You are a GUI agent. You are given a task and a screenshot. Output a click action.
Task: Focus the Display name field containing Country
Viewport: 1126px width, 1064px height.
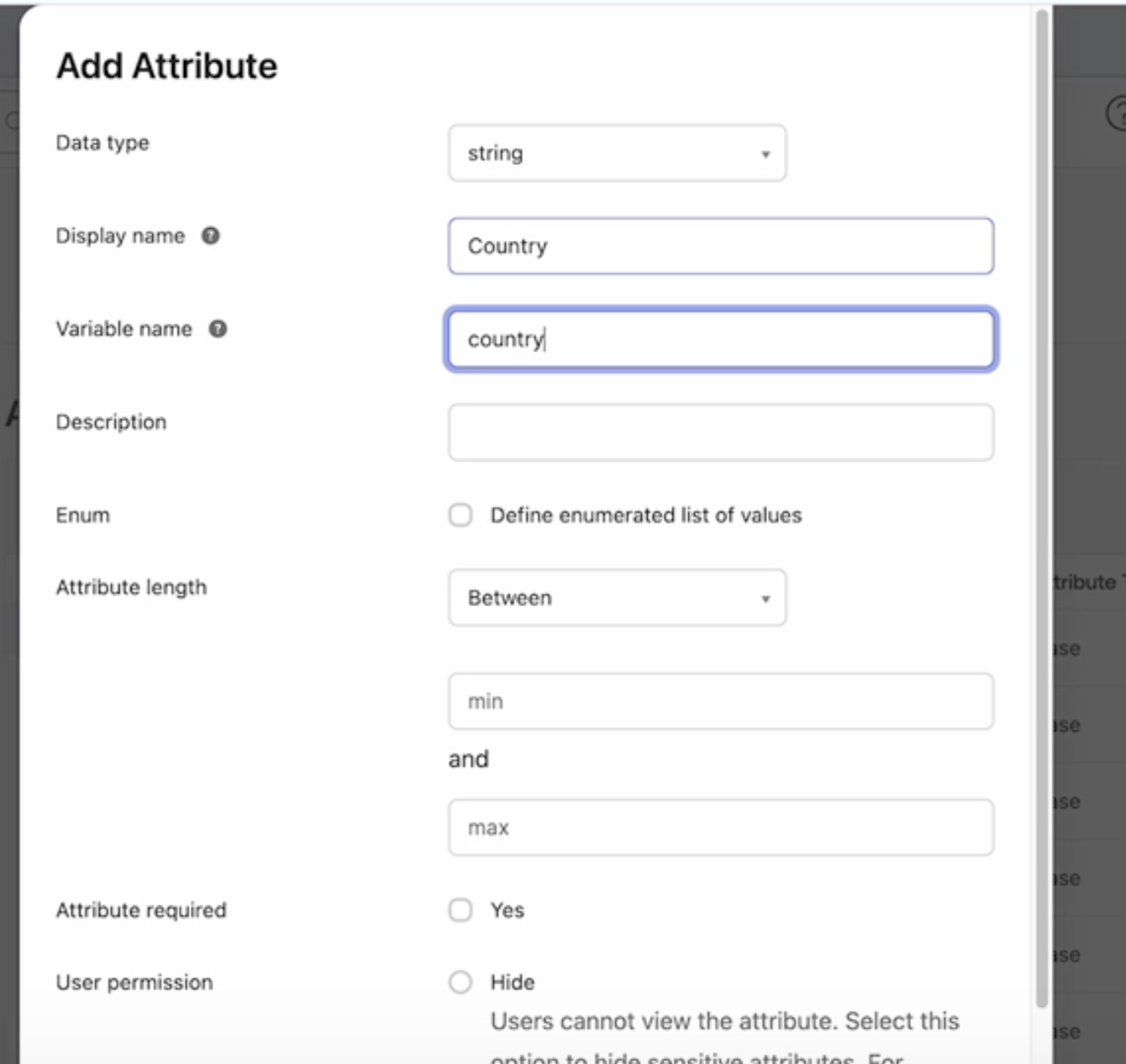pos(721,246)
